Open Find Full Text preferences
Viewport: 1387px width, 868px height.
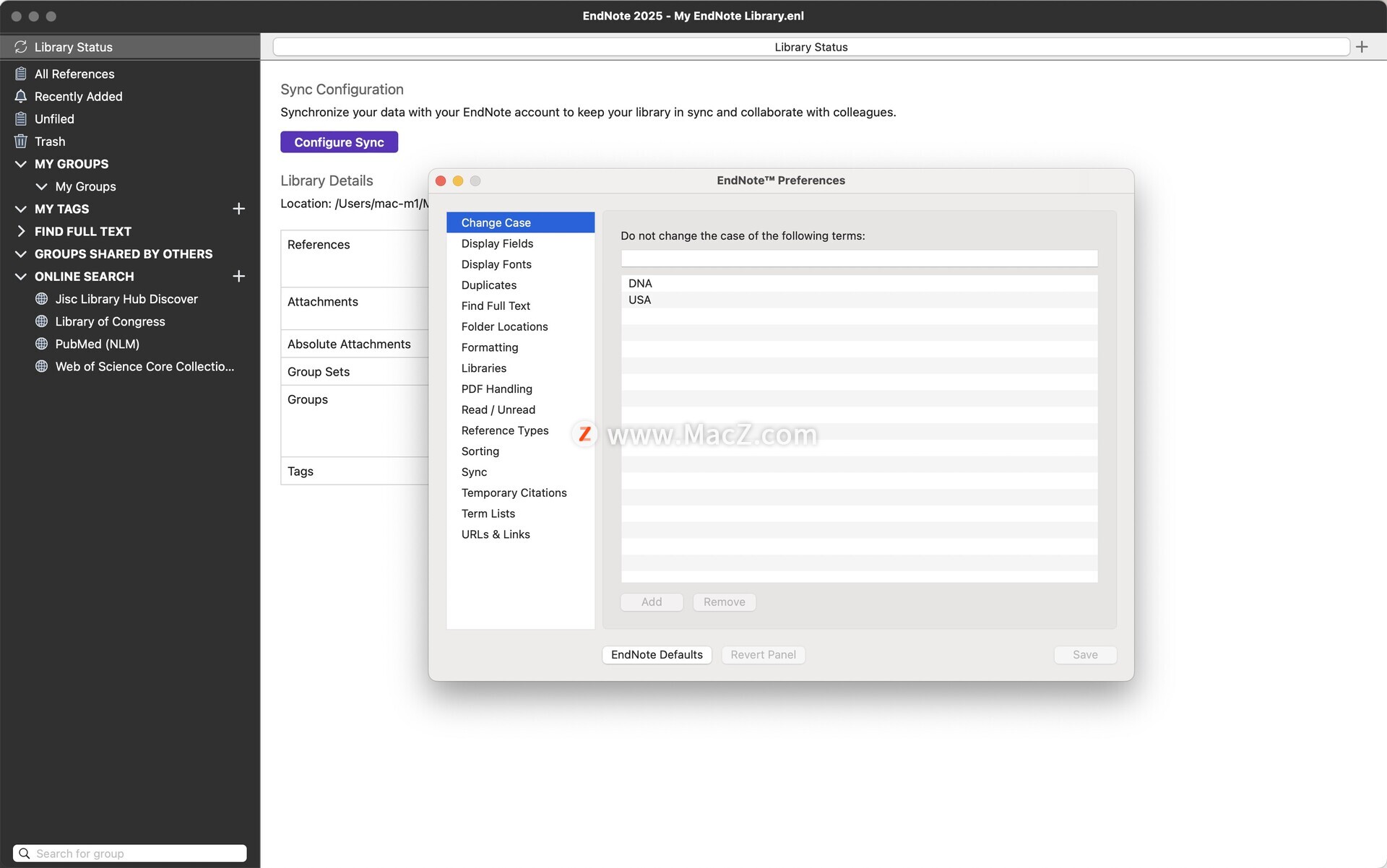pos(520,305)
